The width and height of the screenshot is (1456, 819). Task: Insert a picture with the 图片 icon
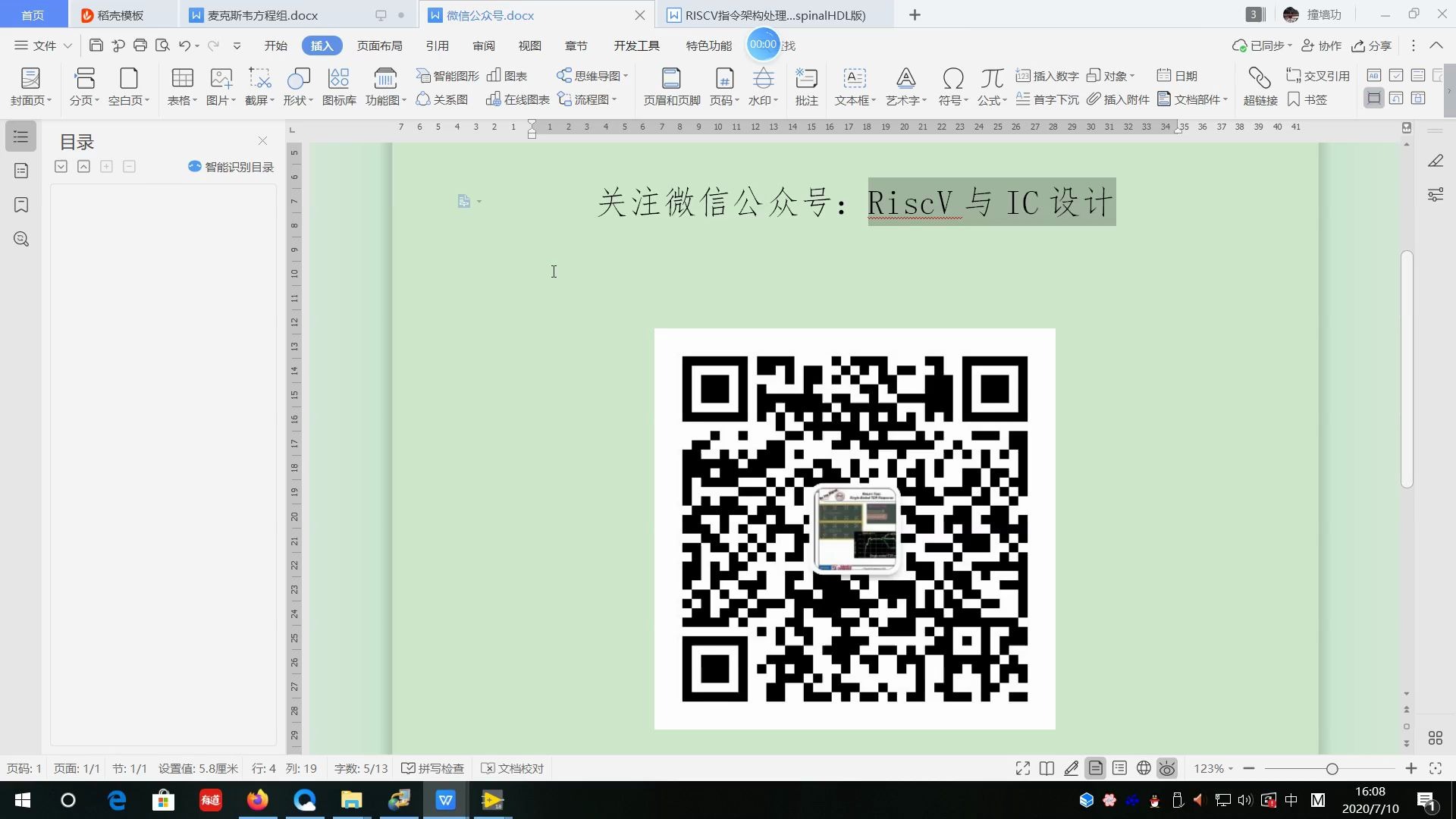tap(220, 86)
